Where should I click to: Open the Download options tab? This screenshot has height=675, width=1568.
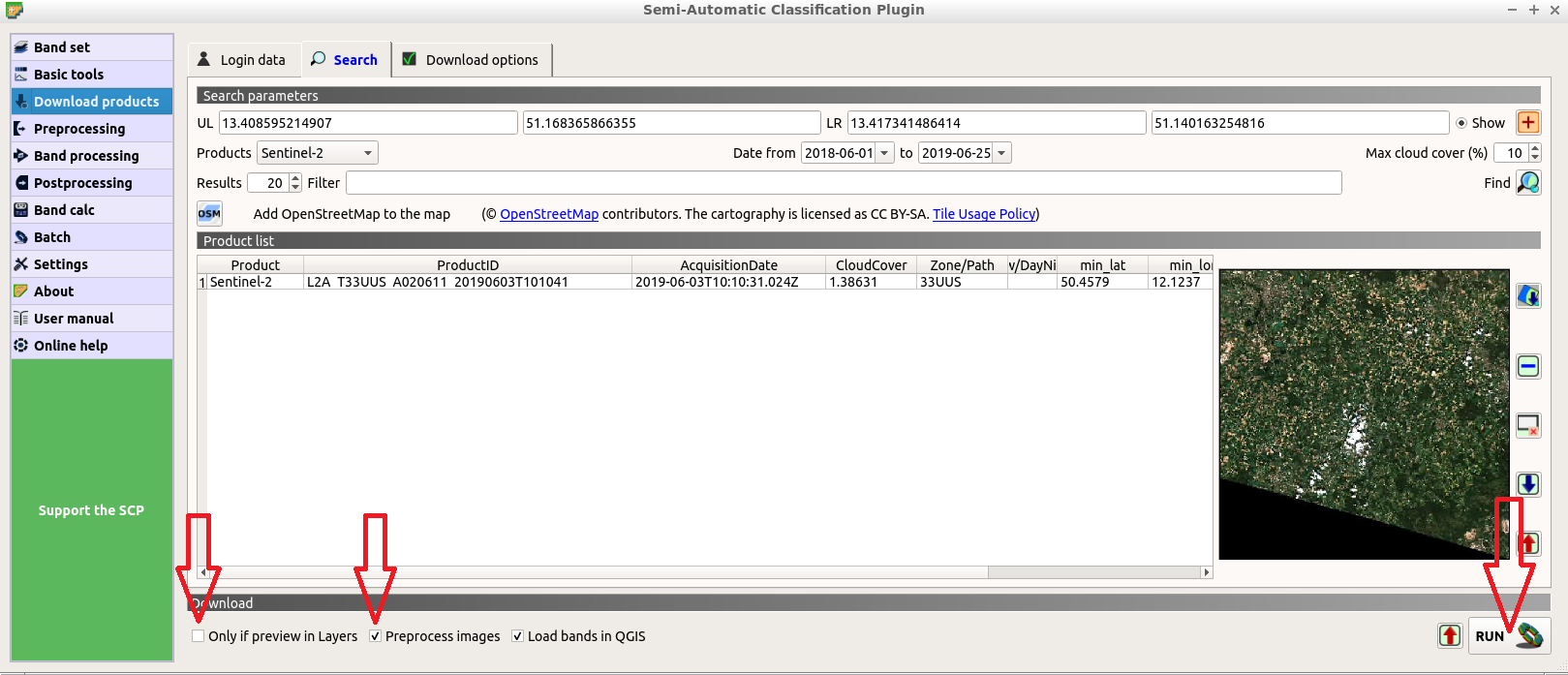coord(471,60)
